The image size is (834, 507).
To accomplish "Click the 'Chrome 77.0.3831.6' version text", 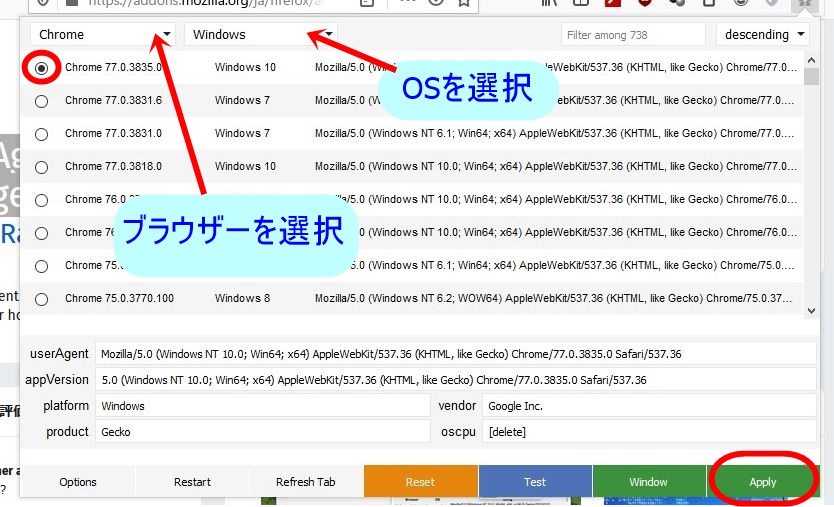I will (113, 101).
